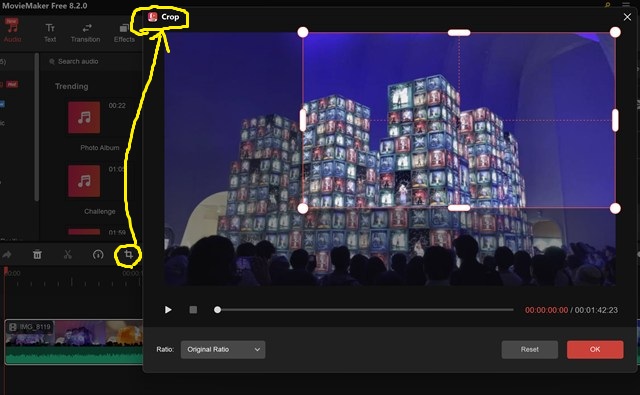Close the Crop dialog
This screenshot has width=640, height=395.
pyautogui.click(x=627, y=17)
